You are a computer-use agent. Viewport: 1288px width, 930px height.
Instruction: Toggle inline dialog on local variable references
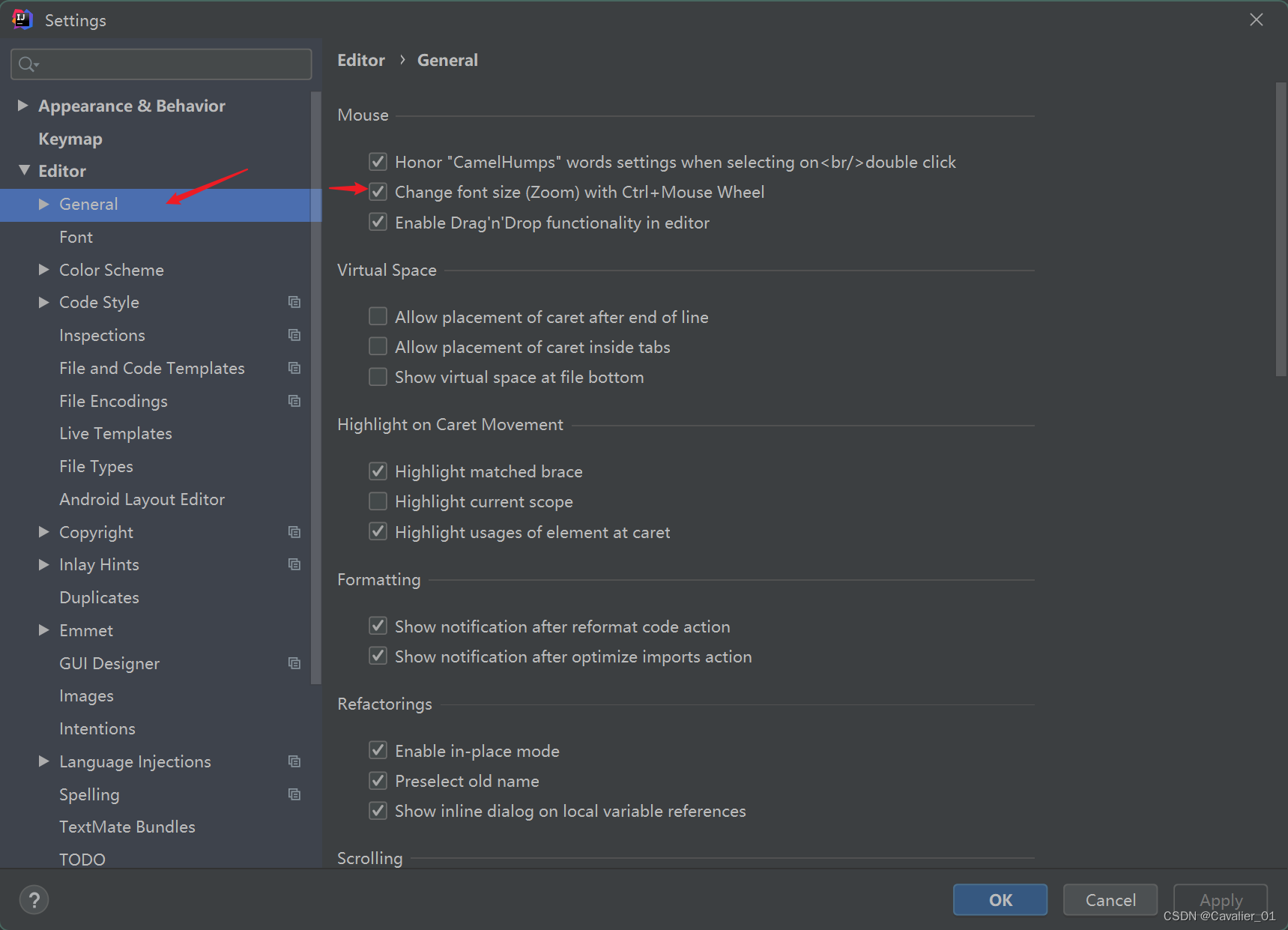click(x=378, y=811)
